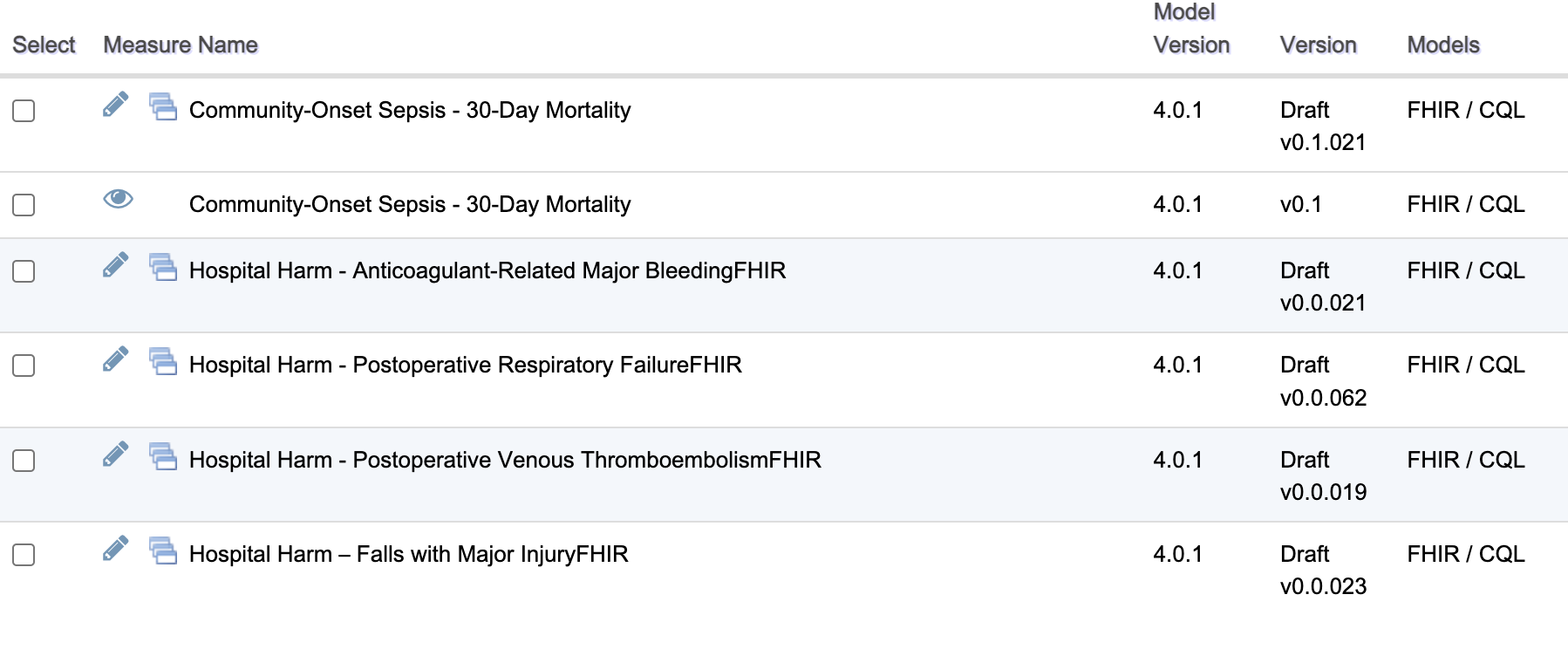Click the Model Version column header
Viewport: 1568px width, 663px height.
pyautogui.click(x=1191, y=28)
